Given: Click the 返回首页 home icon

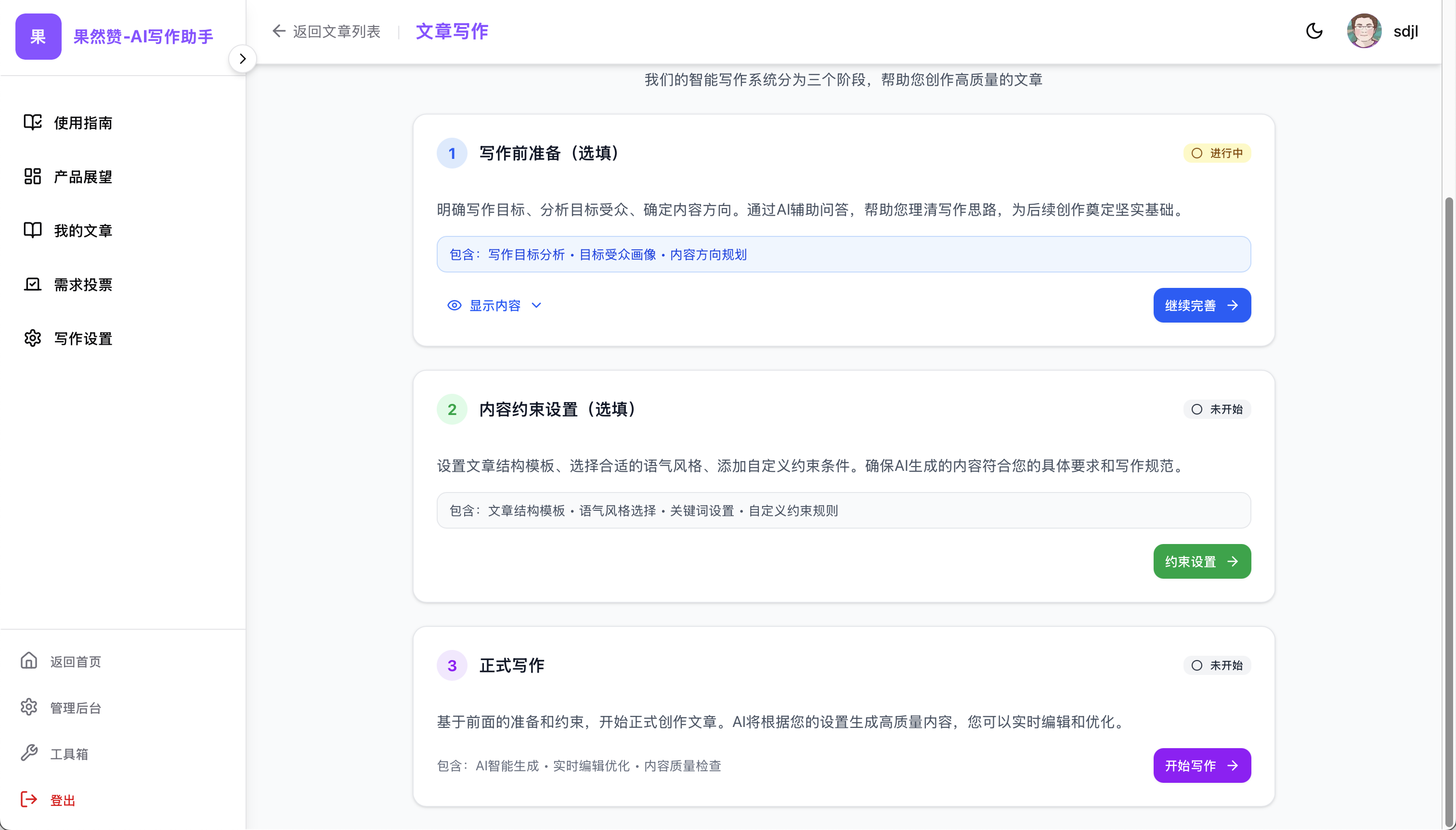Looking at the screenshot, I should tap(29, 661).
